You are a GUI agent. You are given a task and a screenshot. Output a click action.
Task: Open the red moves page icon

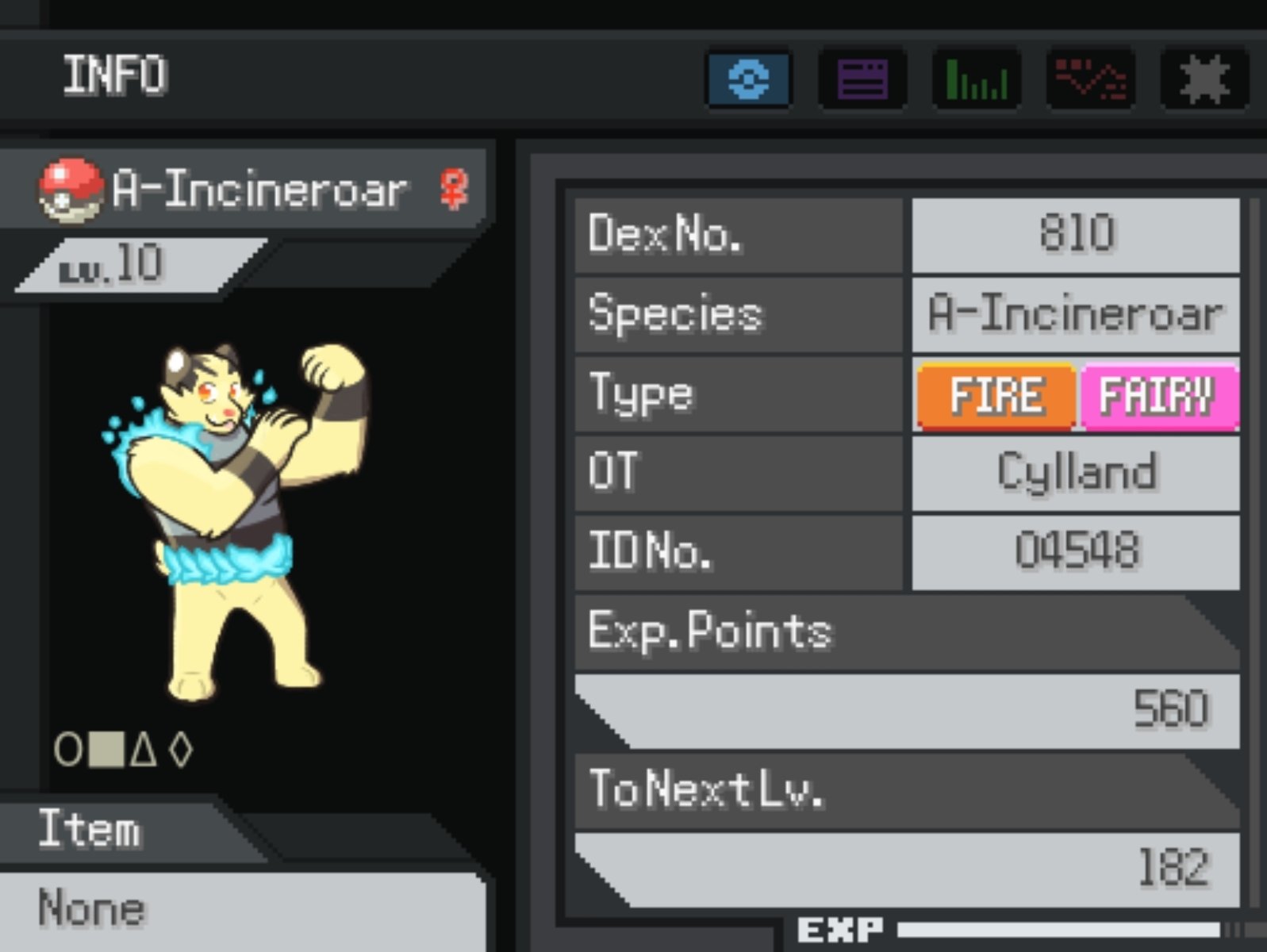pos(1091,79)
